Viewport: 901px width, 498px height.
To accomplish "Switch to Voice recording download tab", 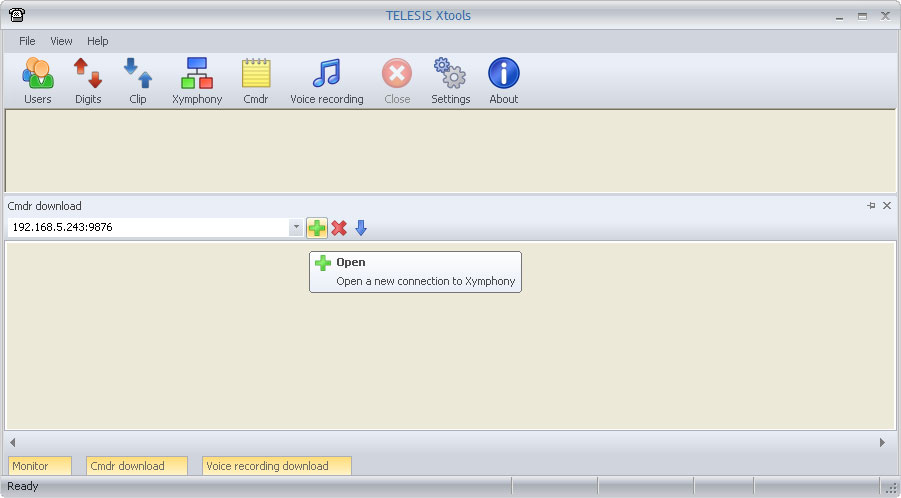I will point(277,466).
